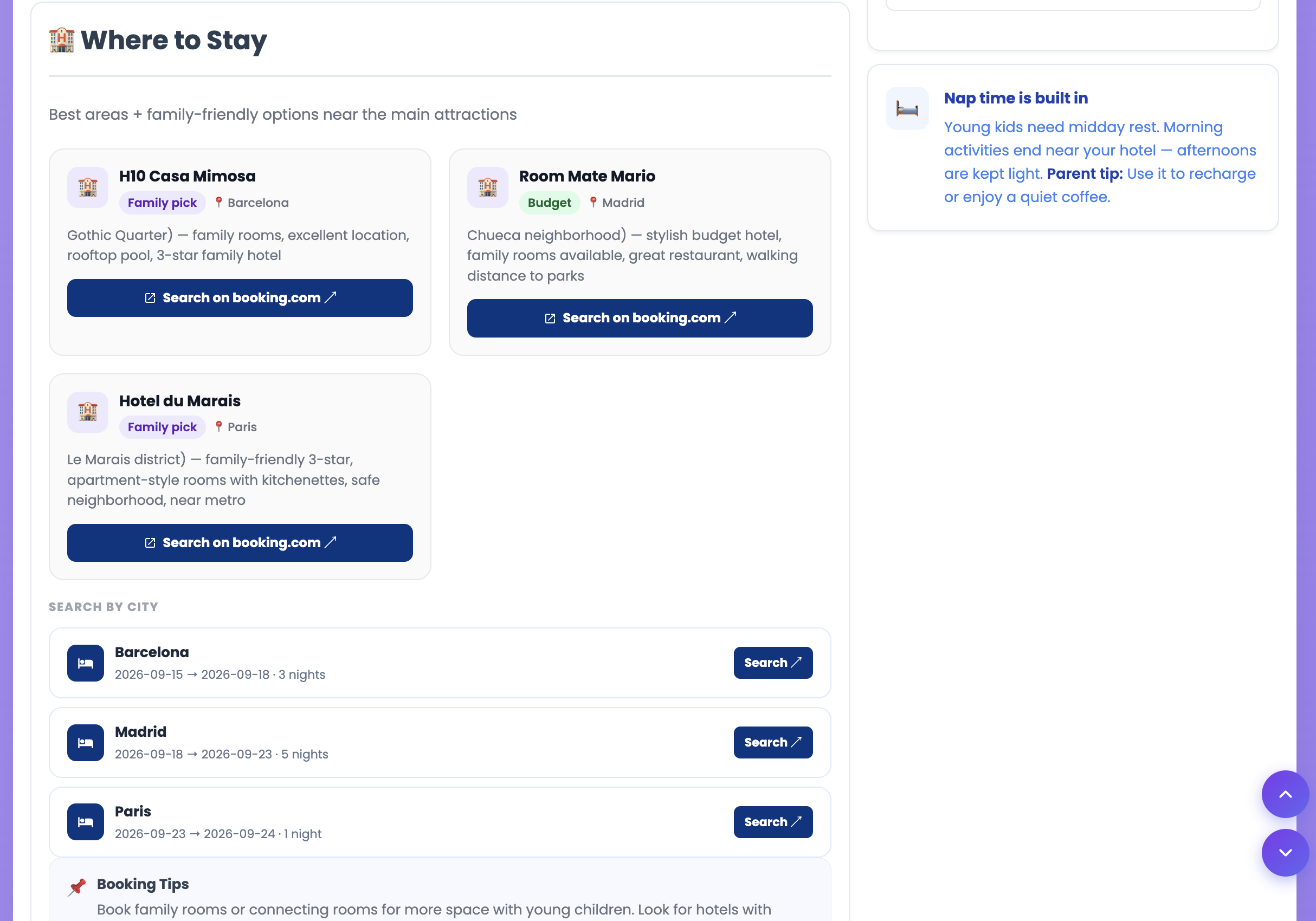This screenshot has width=1316, height=921.
Task: Click the bed icon on Nap time card
Action: click(907, 108)
